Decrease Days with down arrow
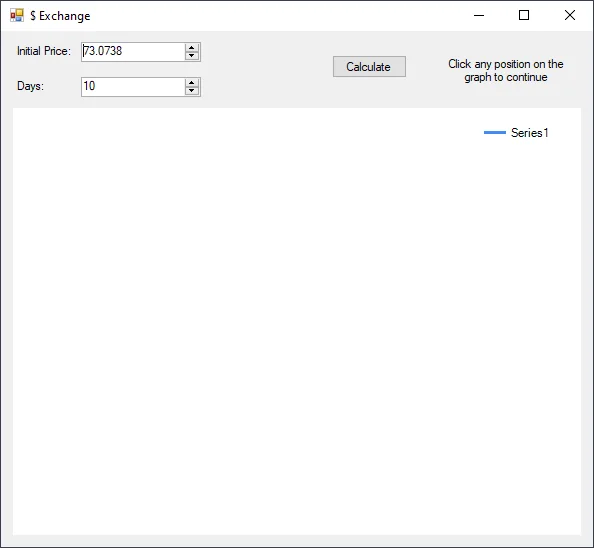 click(192, 91)
